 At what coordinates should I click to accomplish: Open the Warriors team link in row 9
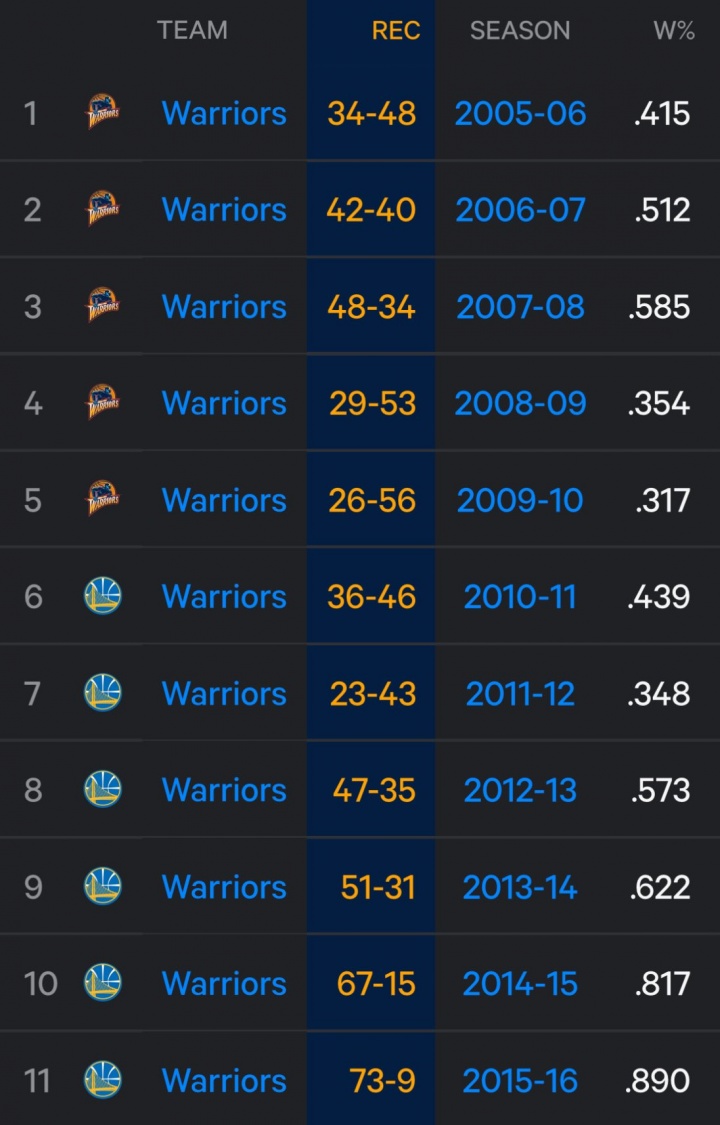(224, 887)
